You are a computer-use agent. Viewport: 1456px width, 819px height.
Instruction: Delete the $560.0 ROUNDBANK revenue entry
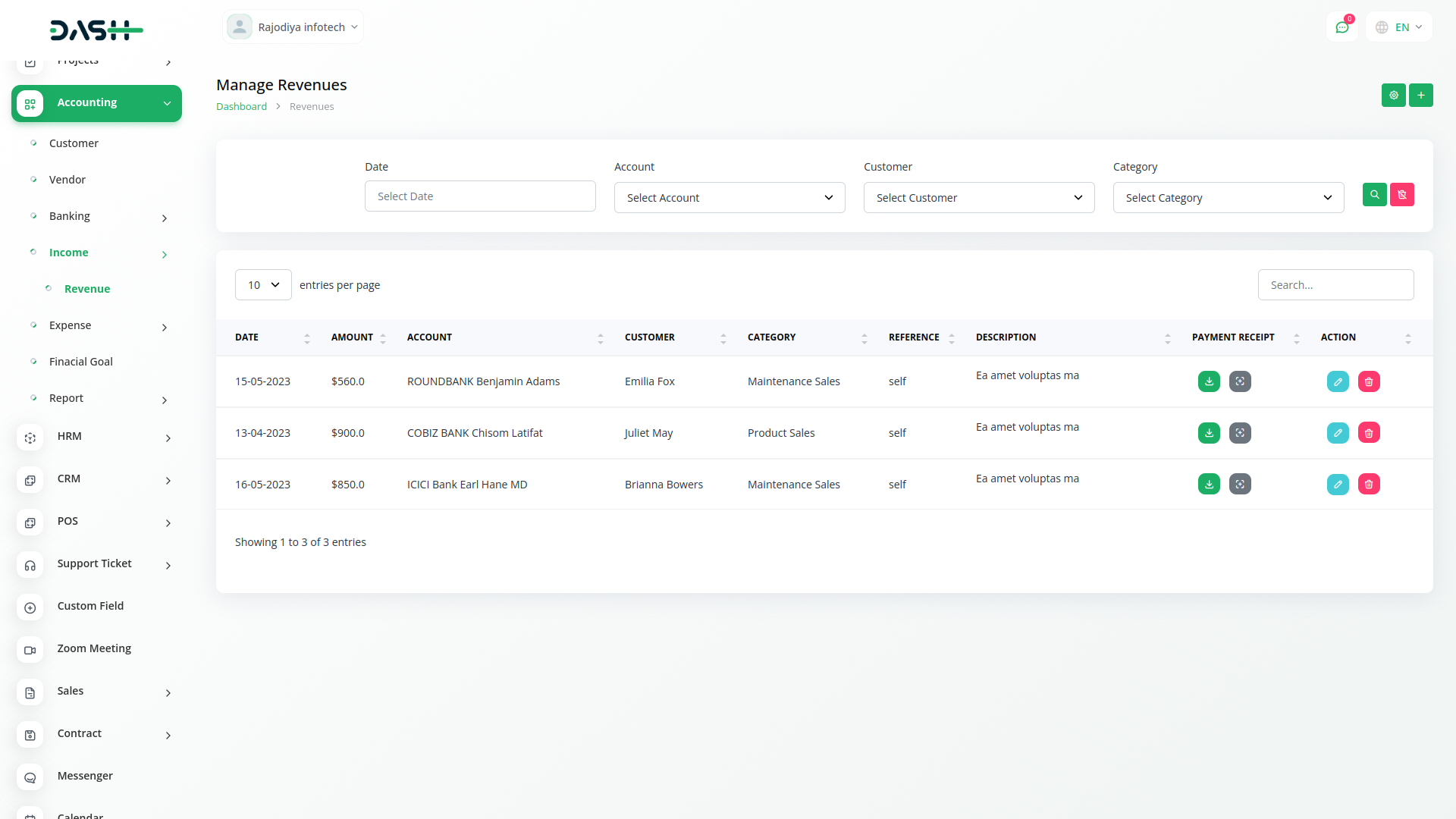tap(1369, 381)
